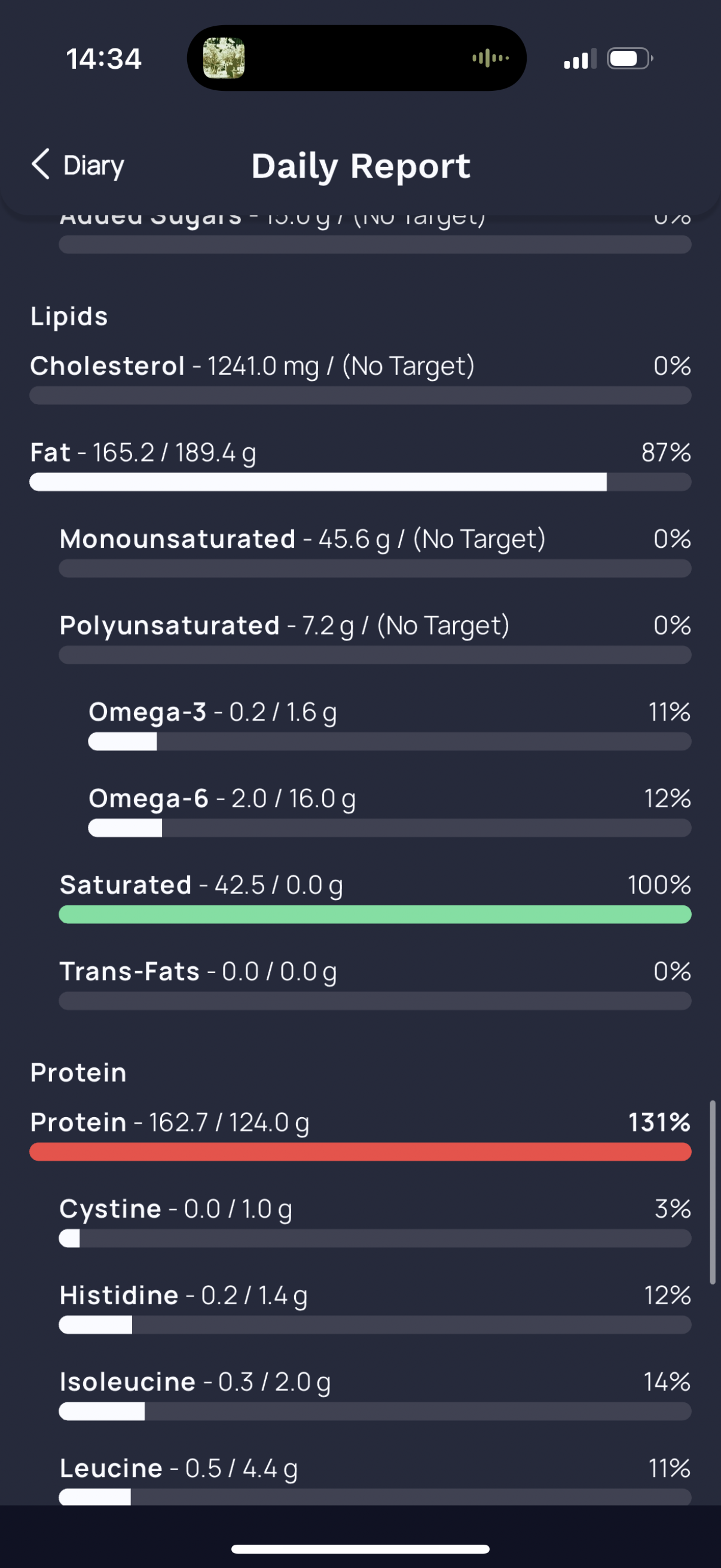The height and width of the screenshot is (1568, 721).
Task: Tap the red Protein progress bar
Action: click(x=360, y=1152)
